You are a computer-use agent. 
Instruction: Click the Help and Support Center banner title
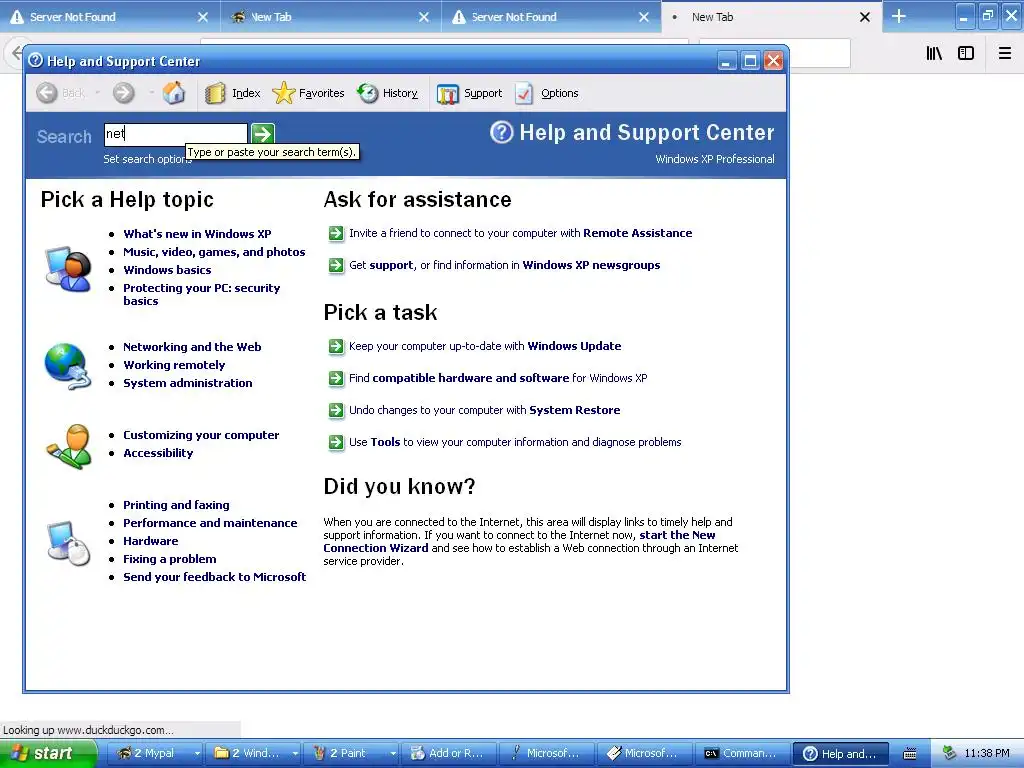pyautogui.click(x=647, y=133)
